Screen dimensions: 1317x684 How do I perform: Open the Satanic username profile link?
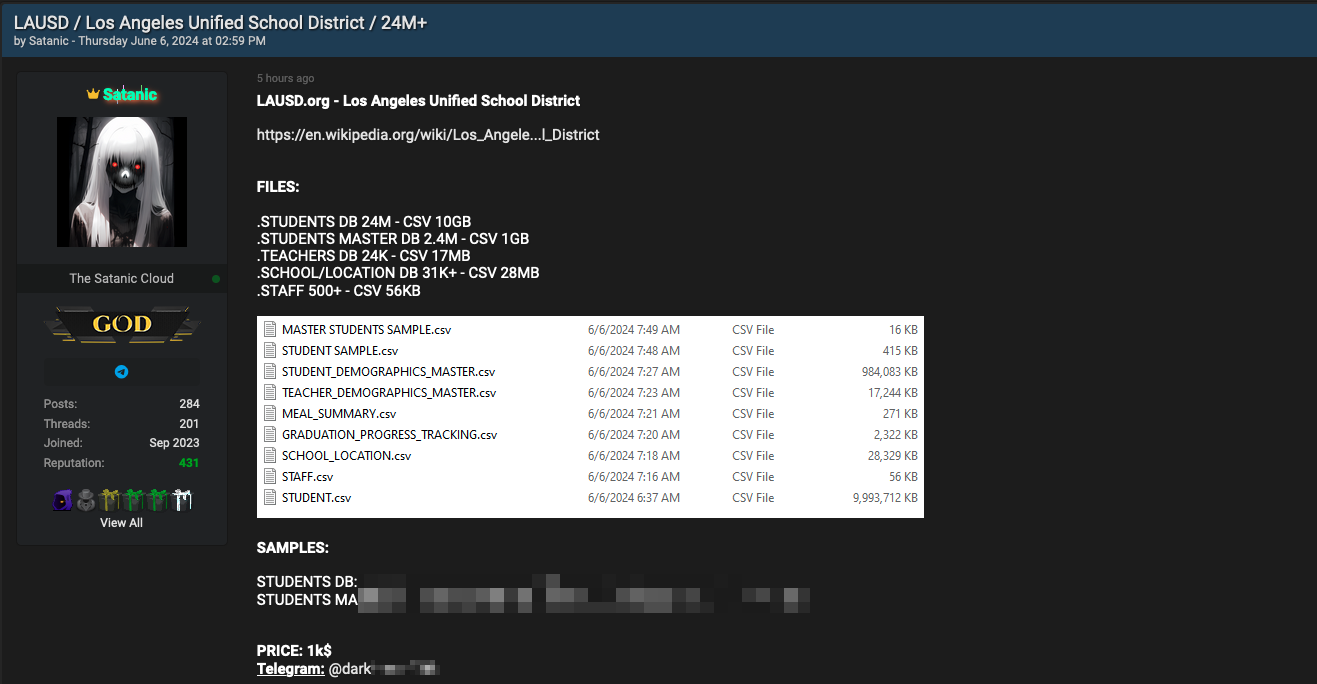coord(130,94)
